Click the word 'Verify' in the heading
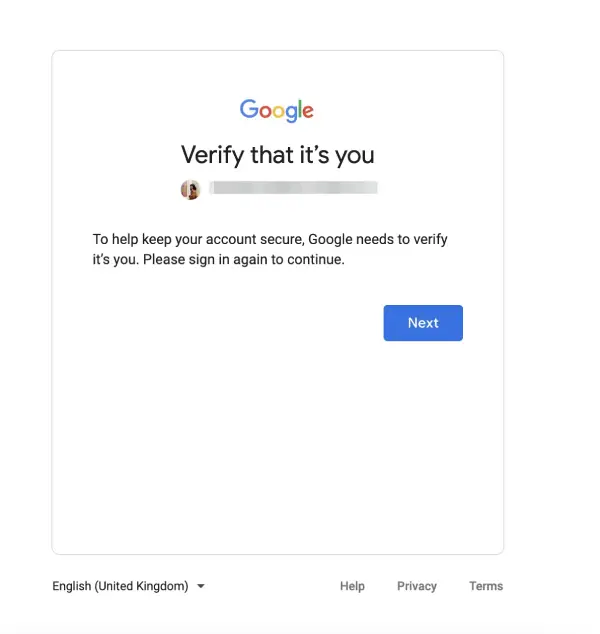600x634 pixels. (212, 155)
